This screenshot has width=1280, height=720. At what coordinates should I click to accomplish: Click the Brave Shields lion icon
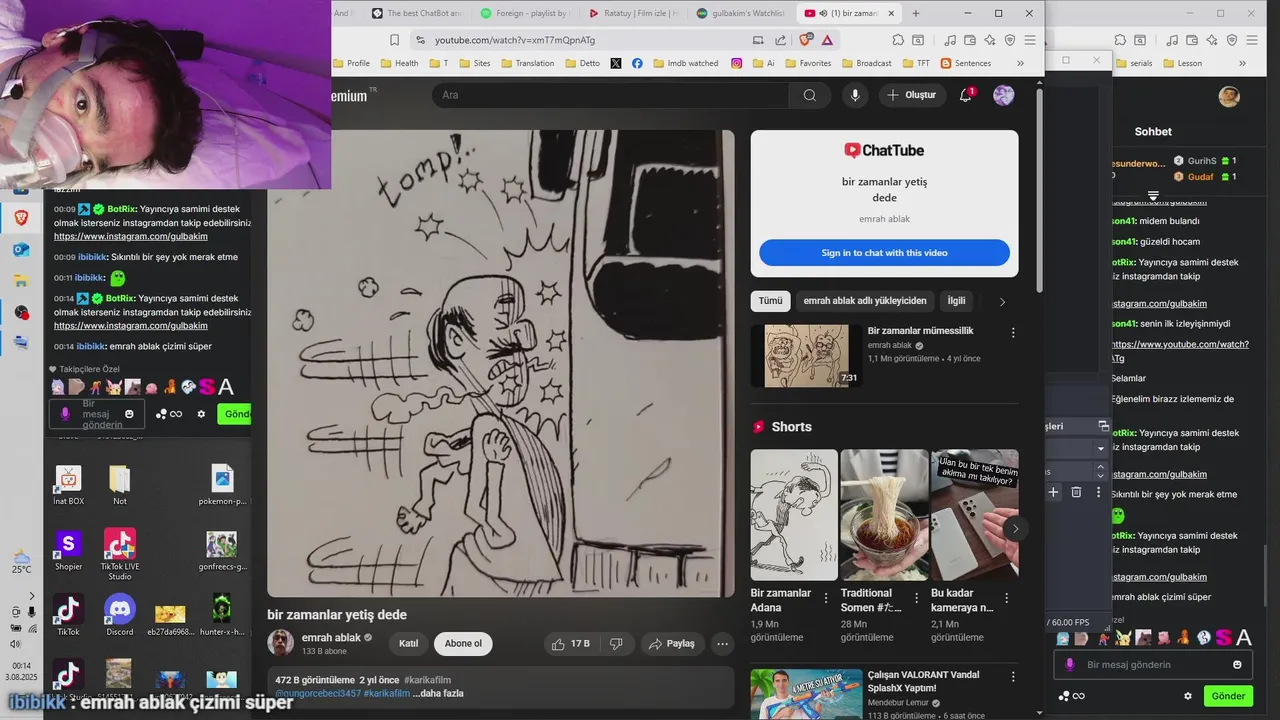806,40
